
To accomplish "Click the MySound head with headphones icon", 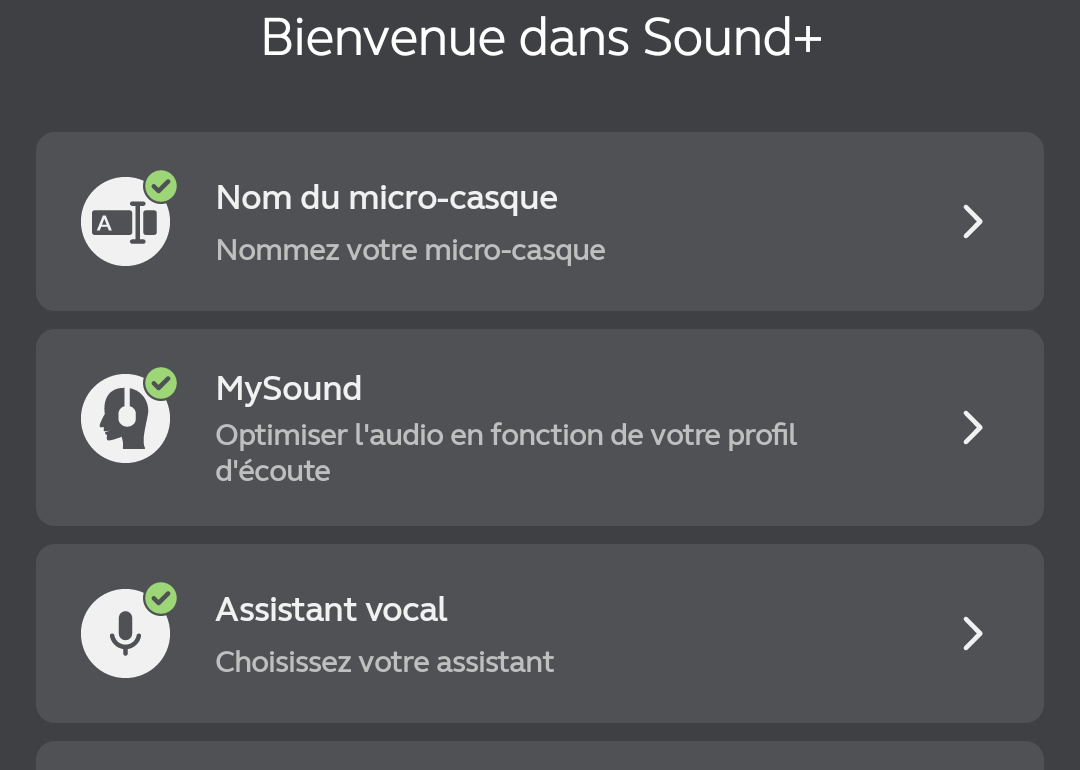I will pos(125,419).
